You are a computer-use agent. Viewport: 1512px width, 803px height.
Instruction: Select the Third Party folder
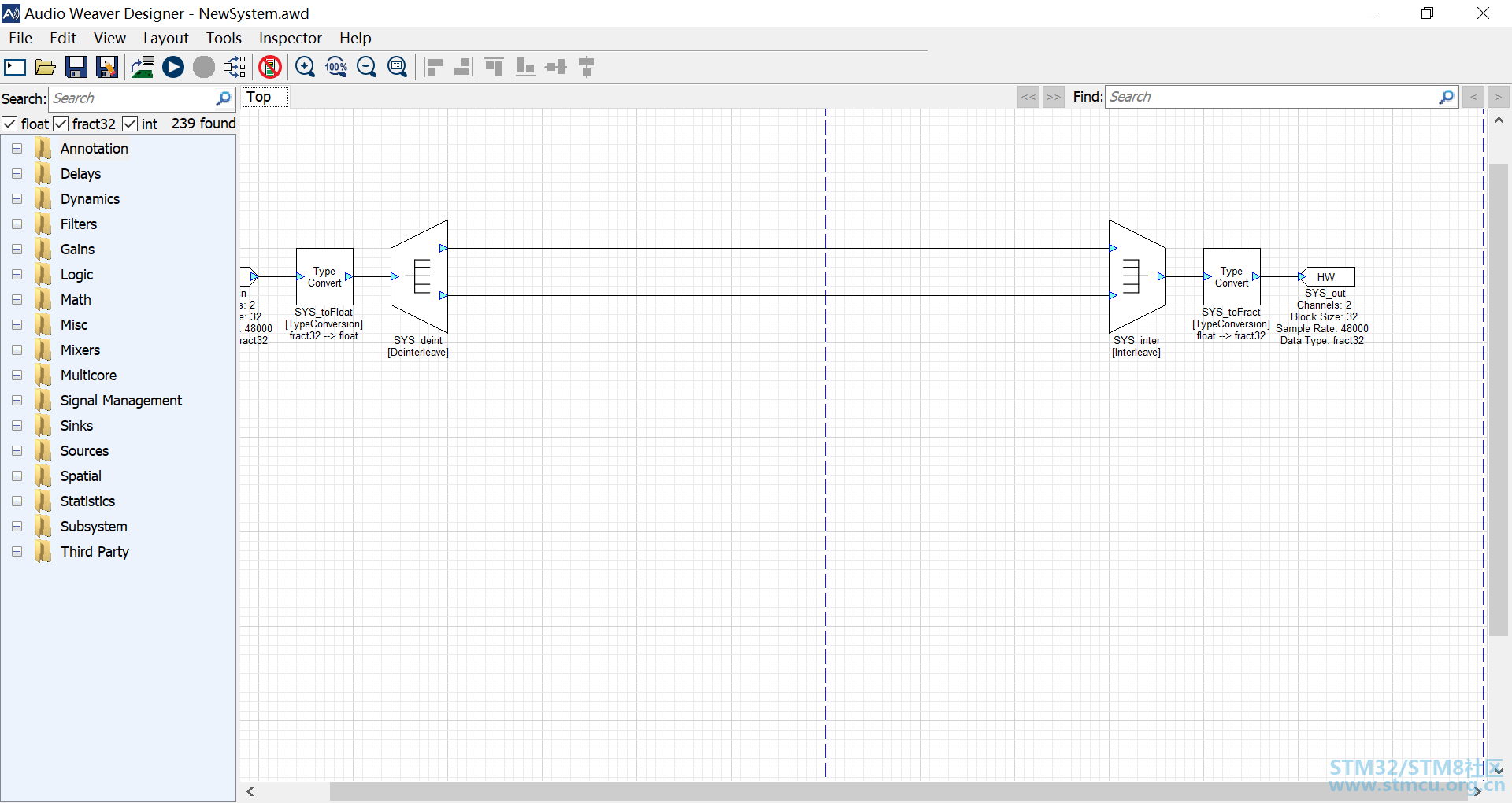click(x=94, y=552)
